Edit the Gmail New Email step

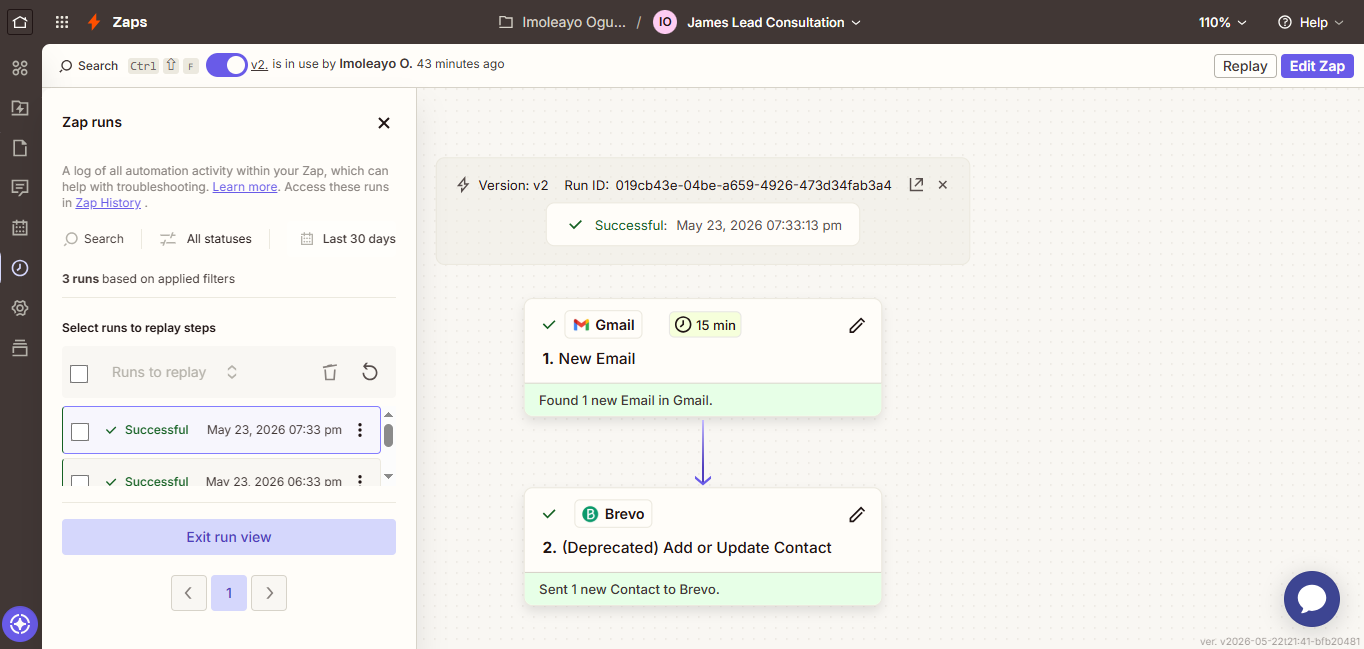click(x=856, y=325)
